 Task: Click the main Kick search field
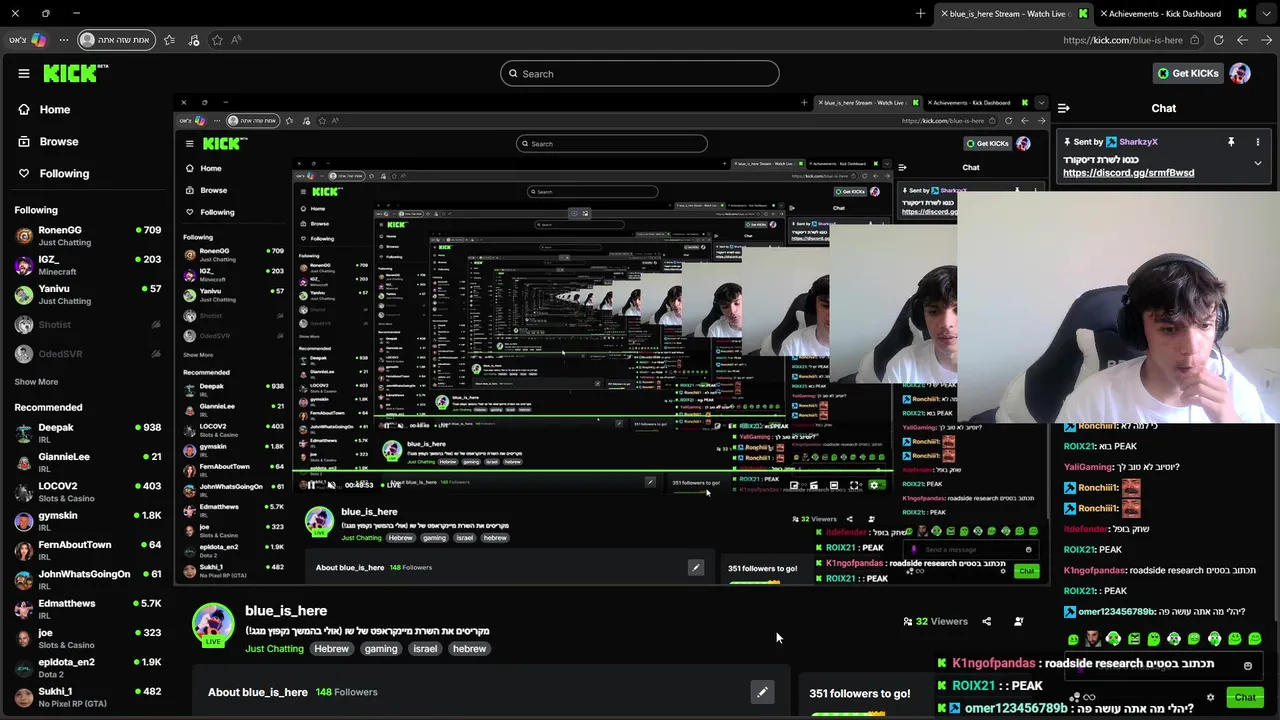640,73
